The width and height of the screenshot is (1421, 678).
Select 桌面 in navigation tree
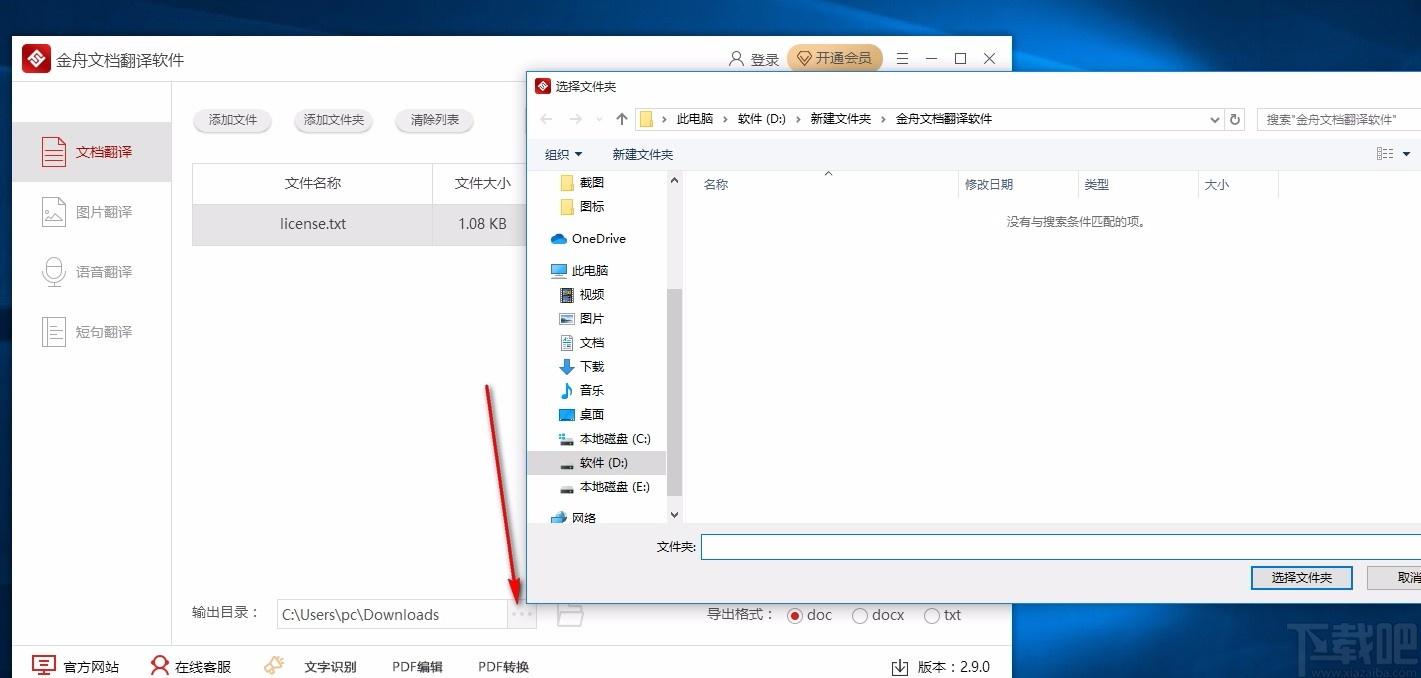click(x=582, y=414)
